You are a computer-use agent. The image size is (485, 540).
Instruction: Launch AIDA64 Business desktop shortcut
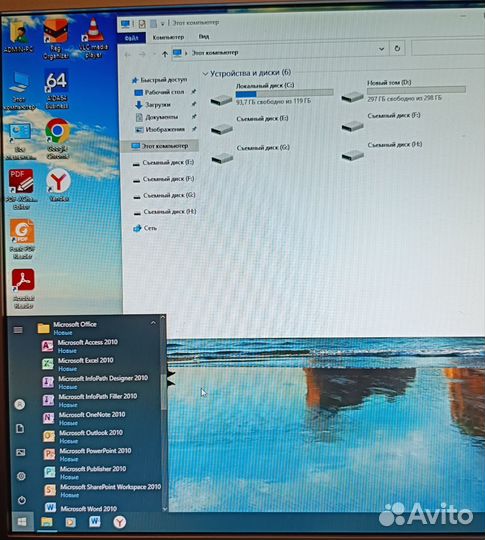pyautogui.click(x=56, y=90)
